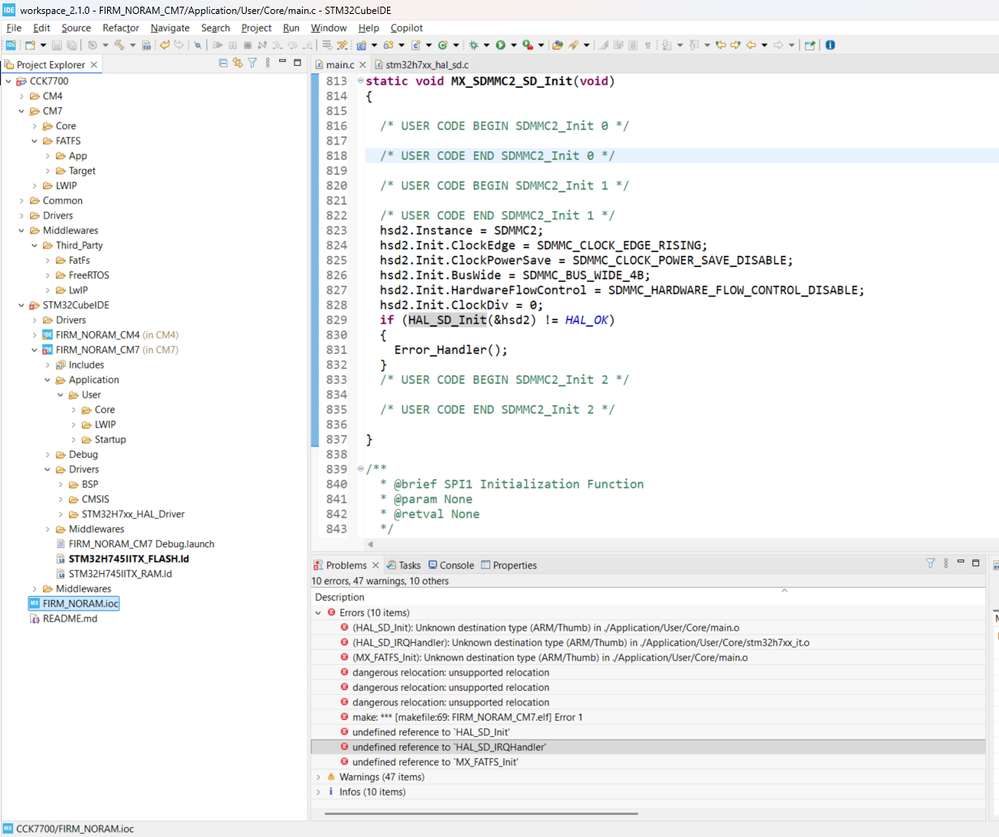Switch to the Console tab
Screen dimensions: 999x837
[451, 565]
